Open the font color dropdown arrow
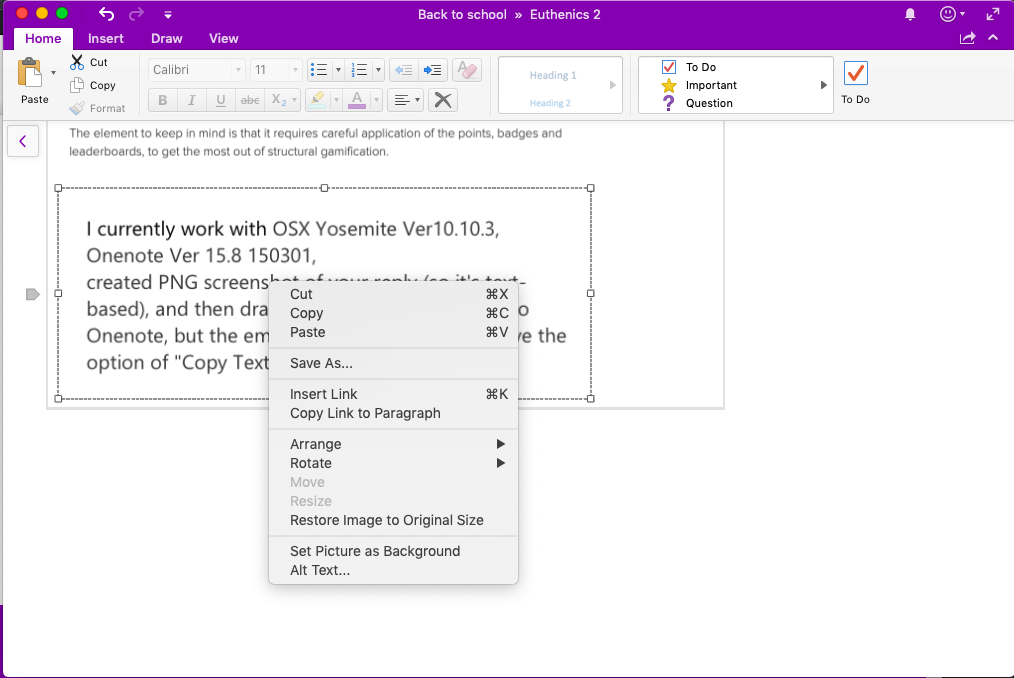The width and height of the screenshot is (1014, 678). click(x=376, y=100)
